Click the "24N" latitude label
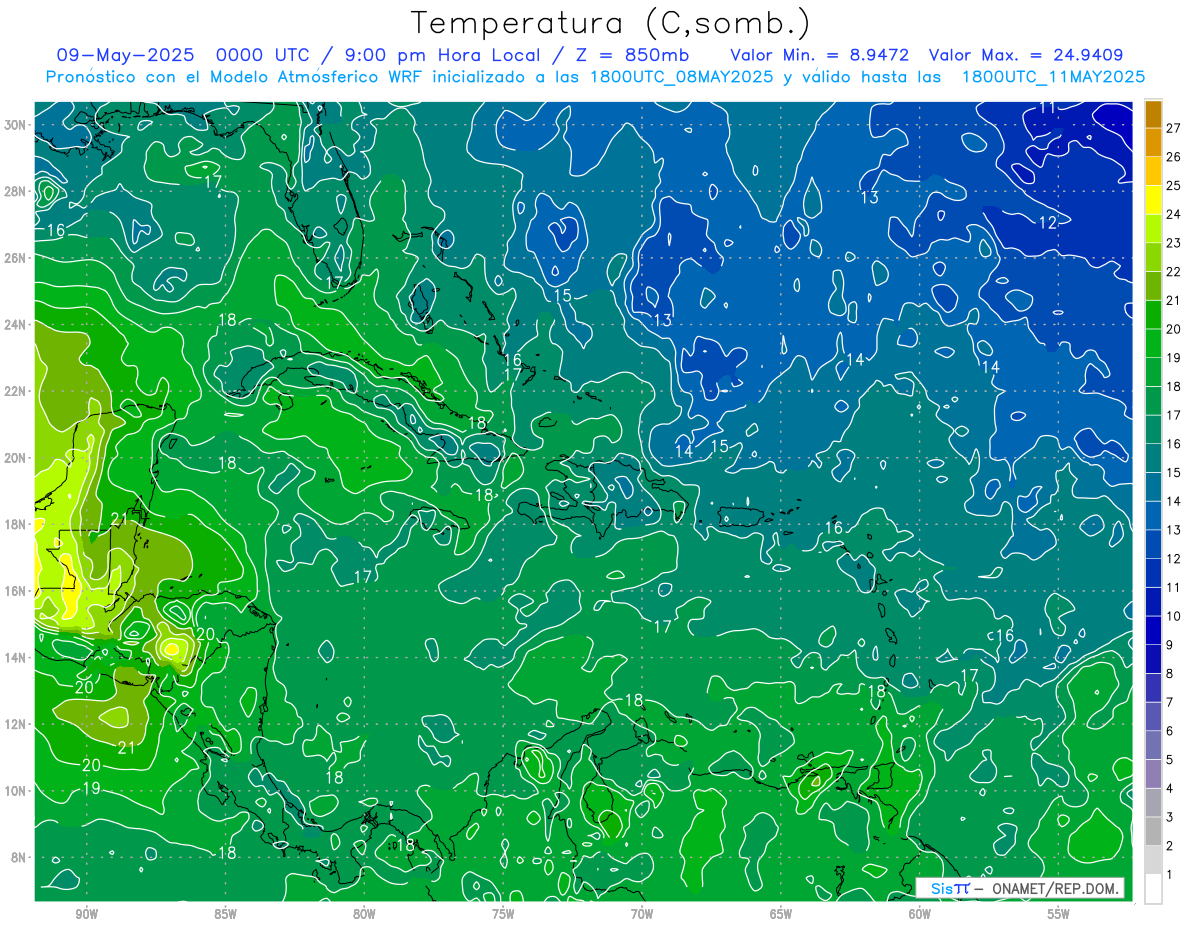Image resolution: width=1200 pixels, height=927 pixels. (17, 325)
